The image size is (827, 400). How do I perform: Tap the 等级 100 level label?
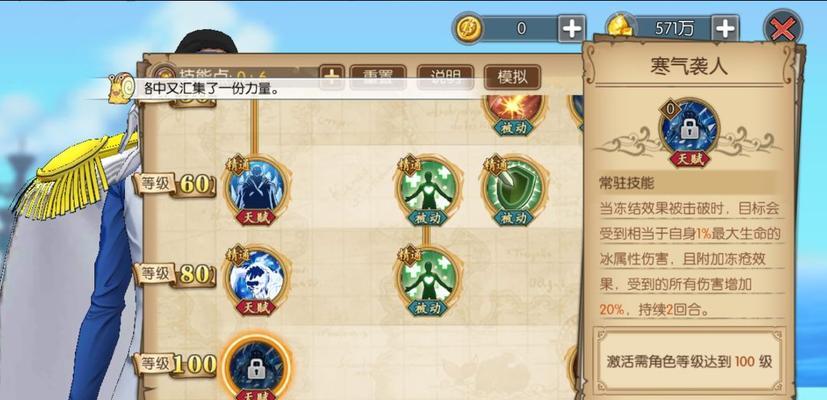(175, 364)
